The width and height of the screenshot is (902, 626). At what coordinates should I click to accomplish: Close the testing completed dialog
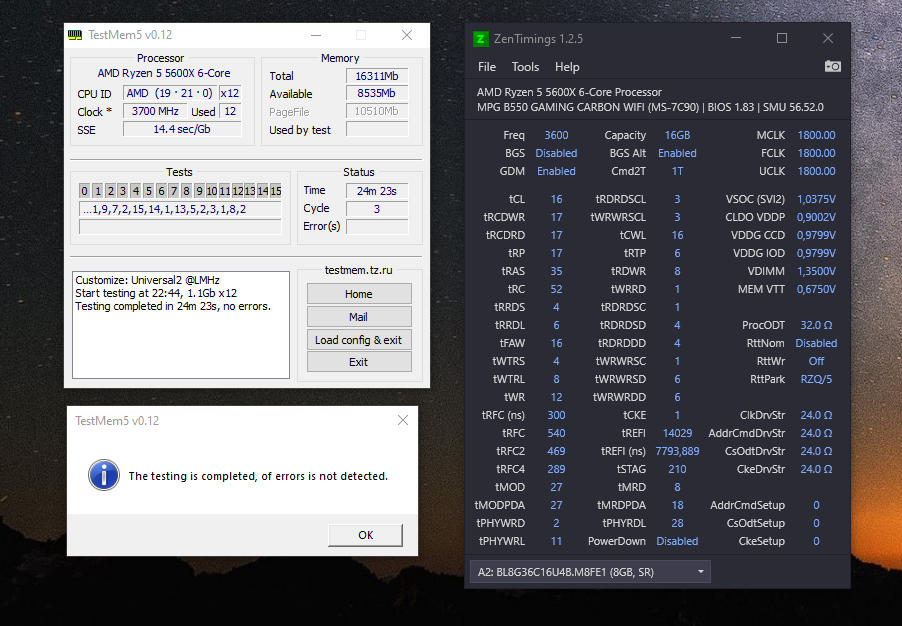[403, 421]
